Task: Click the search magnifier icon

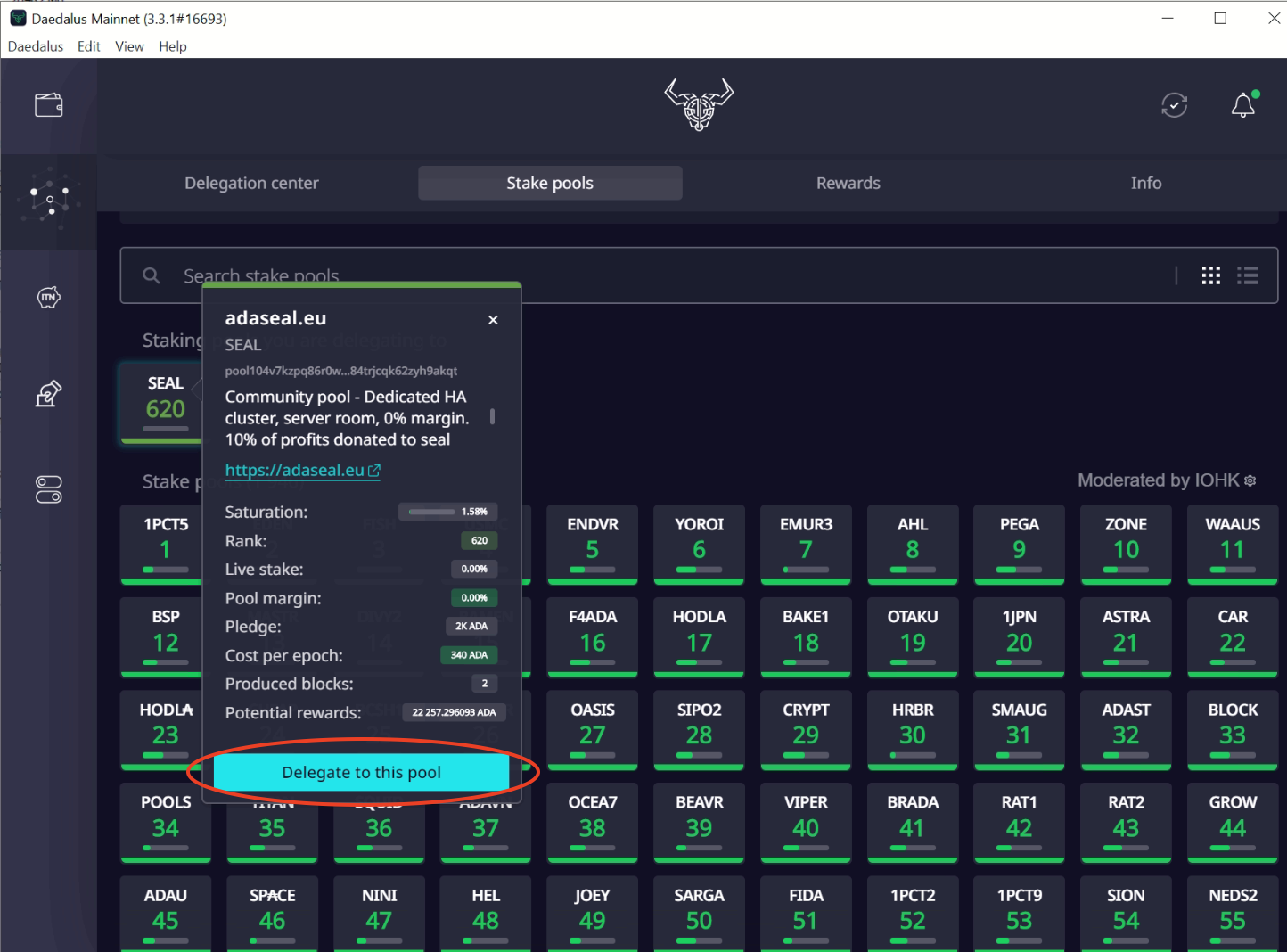Action: tap(152, 275)
